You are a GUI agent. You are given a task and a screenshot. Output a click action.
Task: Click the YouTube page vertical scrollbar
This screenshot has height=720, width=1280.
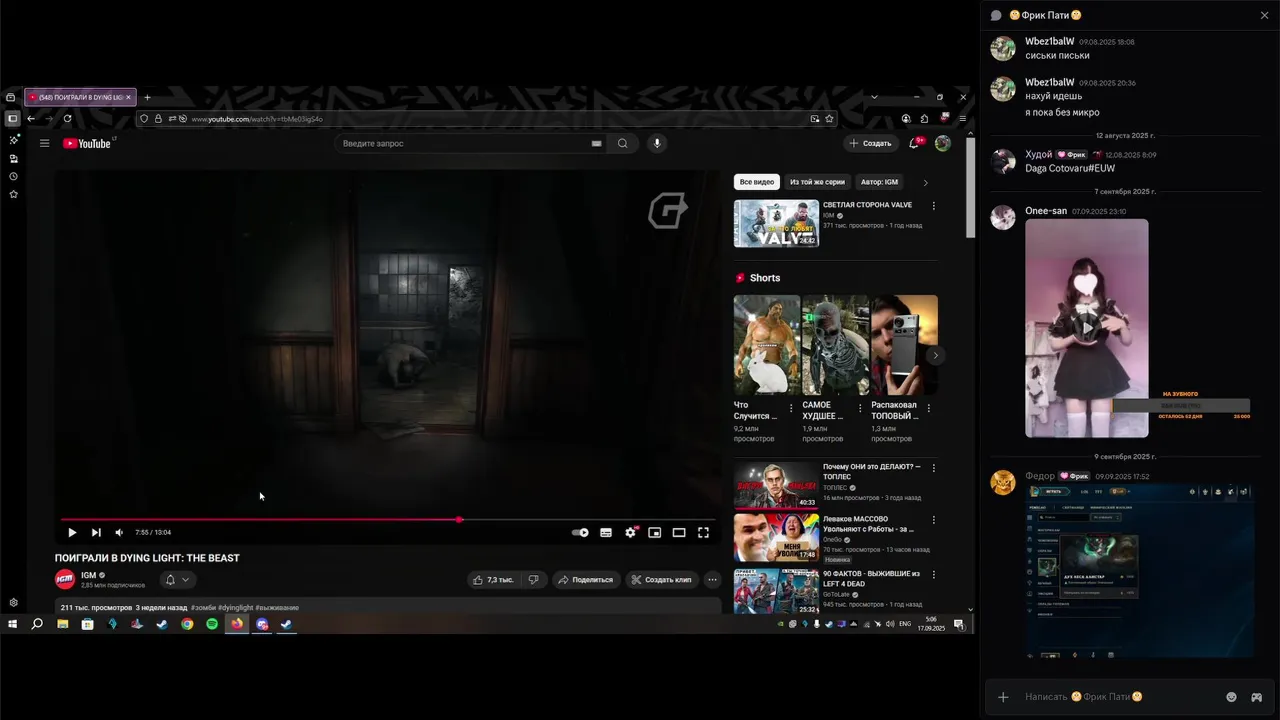coord(970,188)
